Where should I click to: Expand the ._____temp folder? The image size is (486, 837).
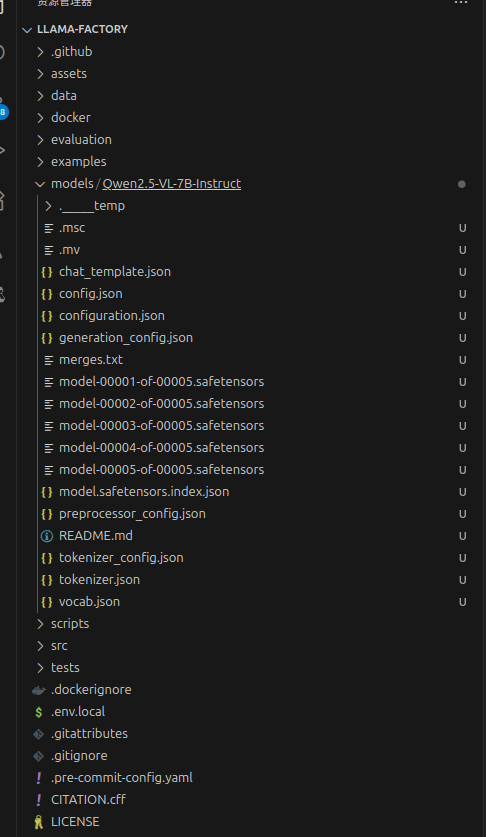(x=48, y=206)
